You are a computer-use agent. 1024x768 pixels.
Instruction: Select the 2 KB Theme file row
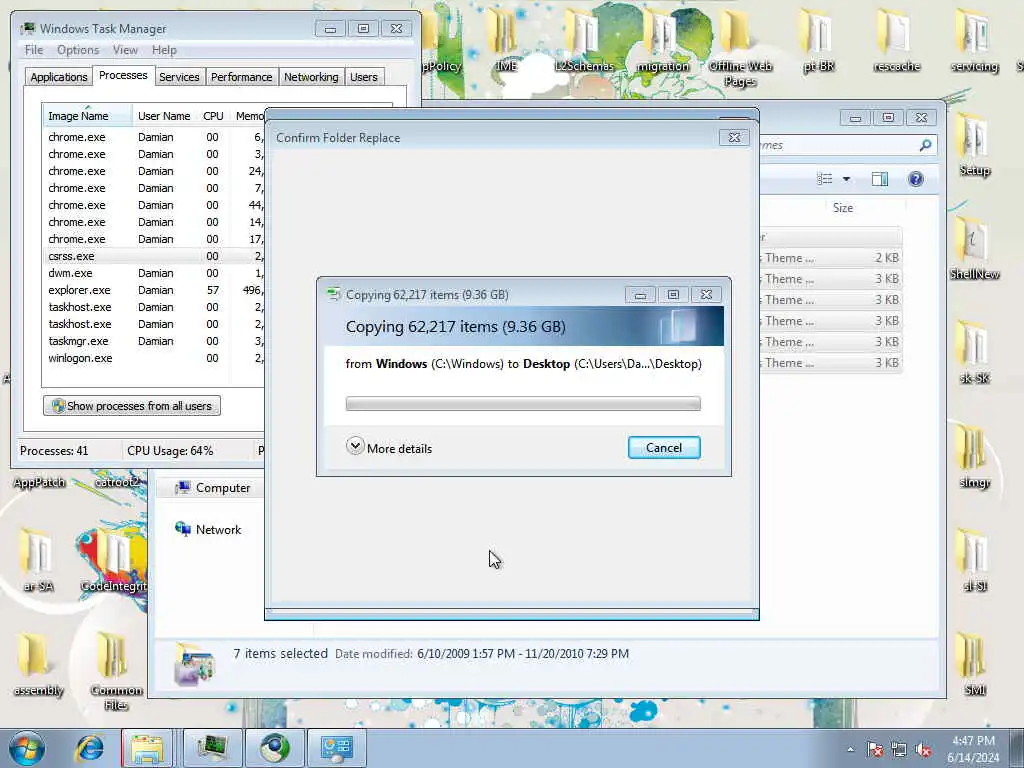(x=831, y=258)
